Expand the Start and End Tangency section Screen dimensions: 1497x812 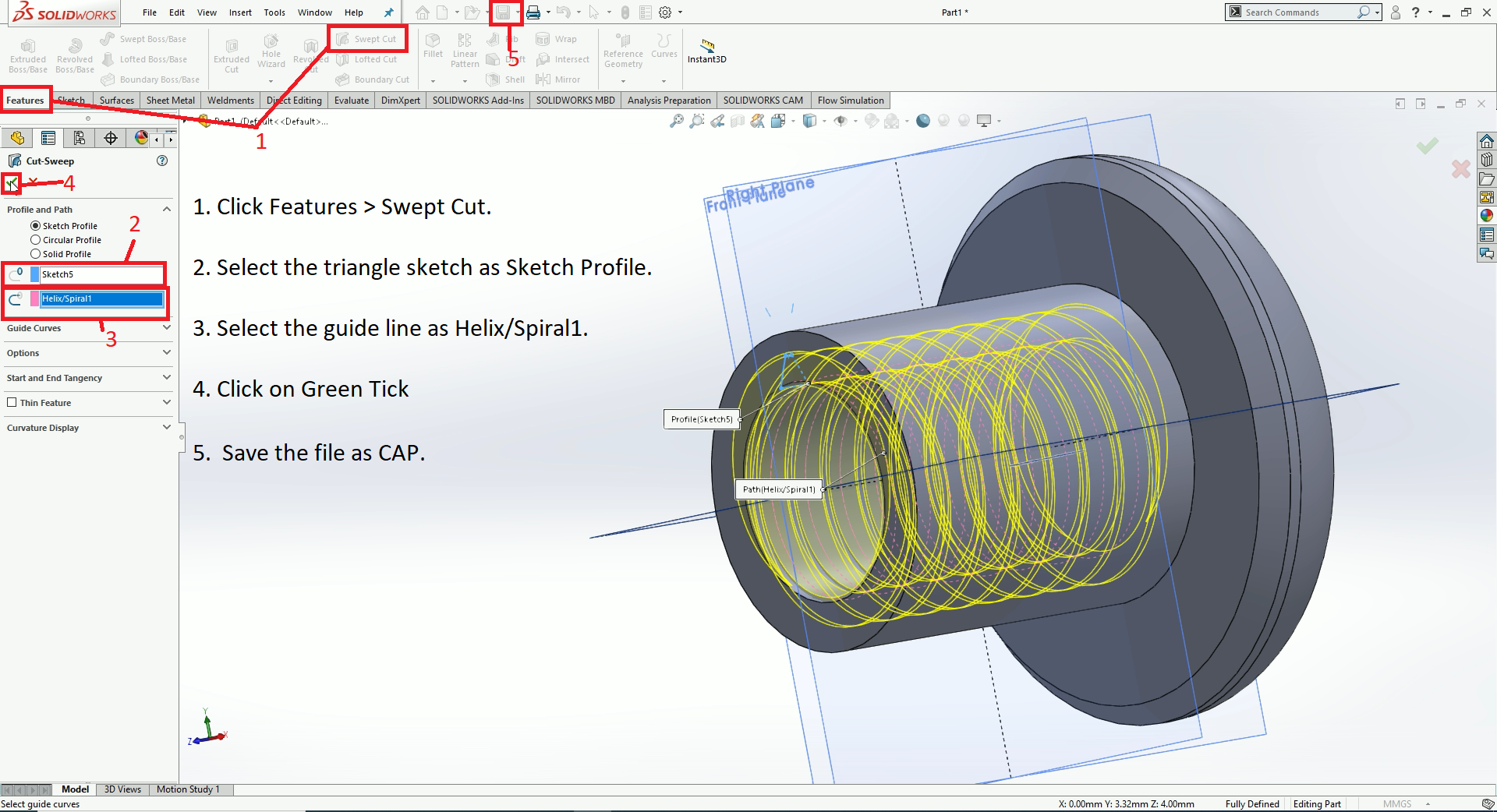167,378
